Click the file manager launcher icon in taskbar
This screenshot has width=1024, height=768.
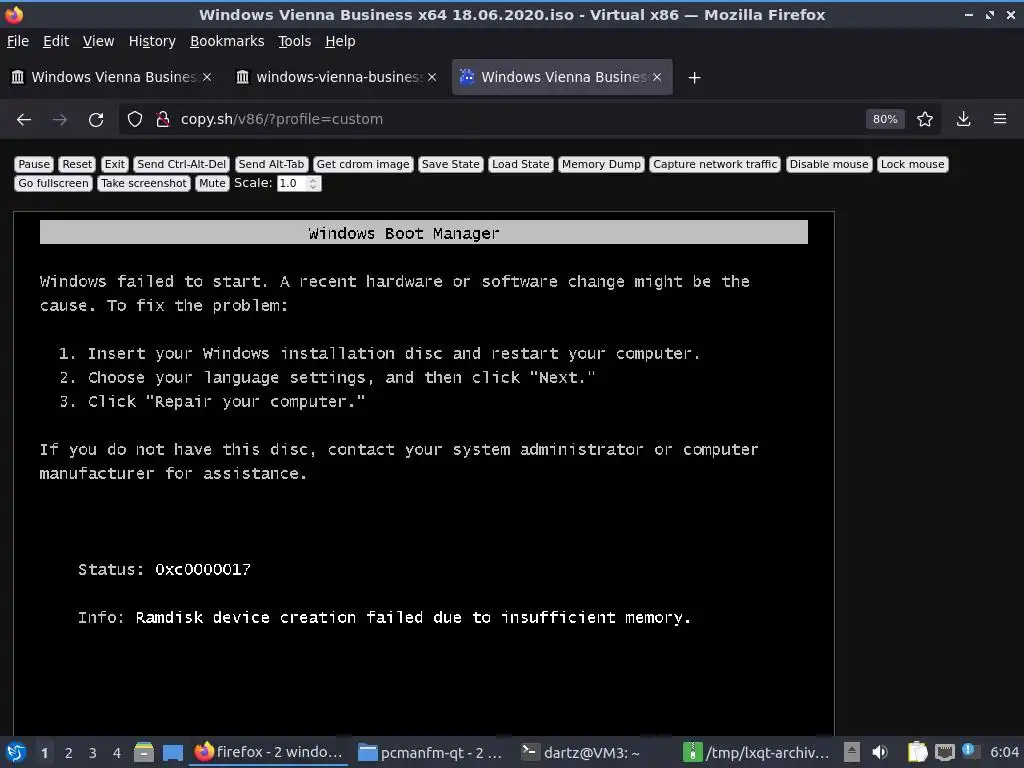point(144,752)
